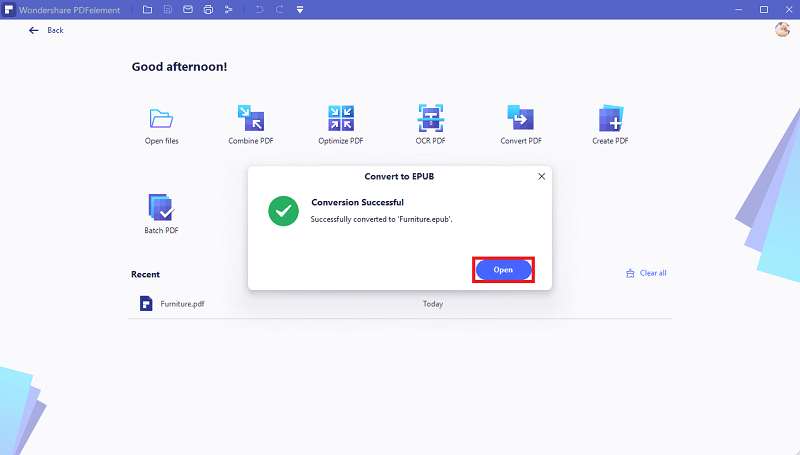Viewport: 800px width, 455px height.
Task: Click the green success checkmark icon
Action: click(x=283, y=211)
